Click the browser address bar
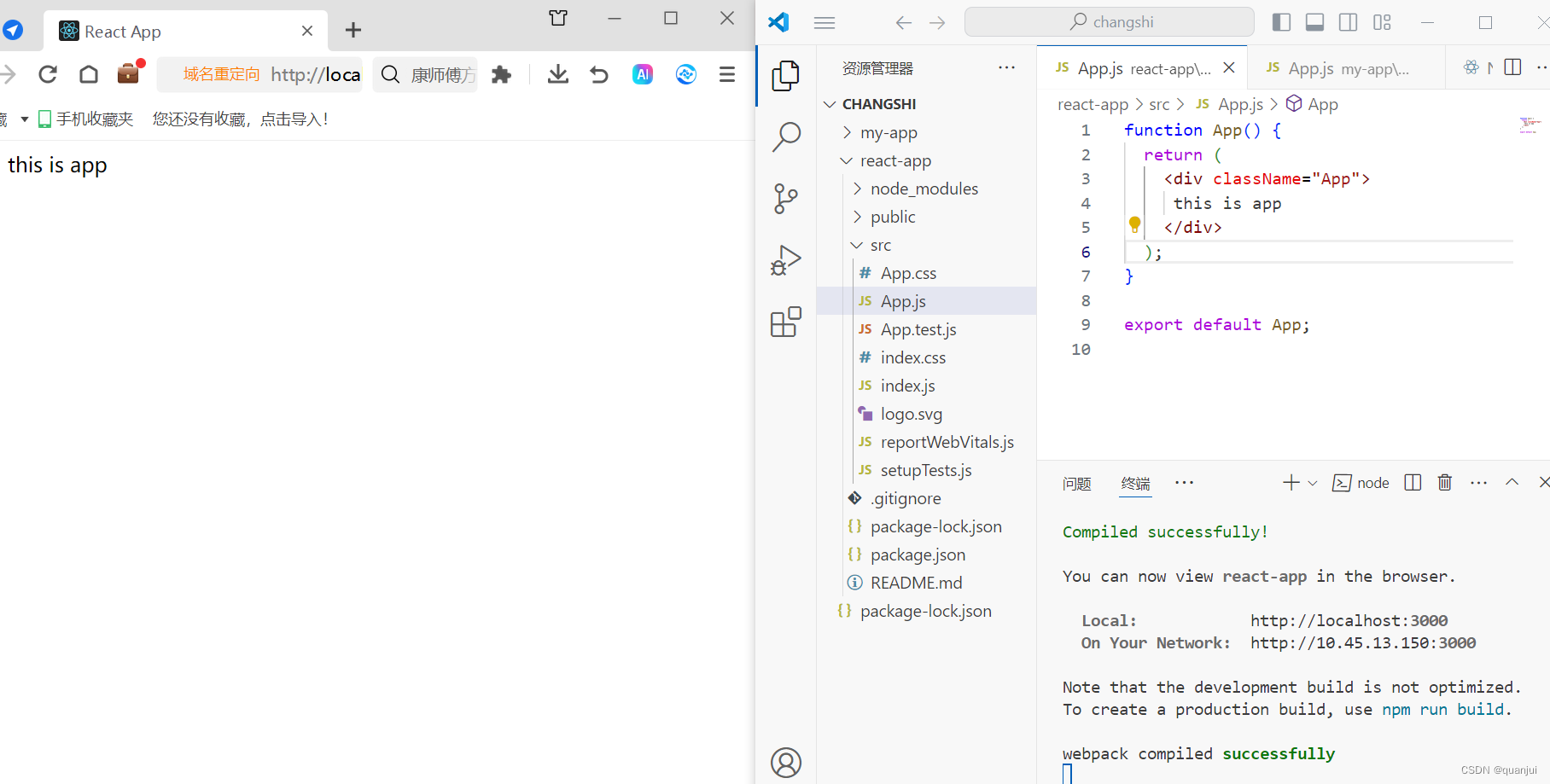This screenshot has width=1550, height=784. tap(260, 74)
